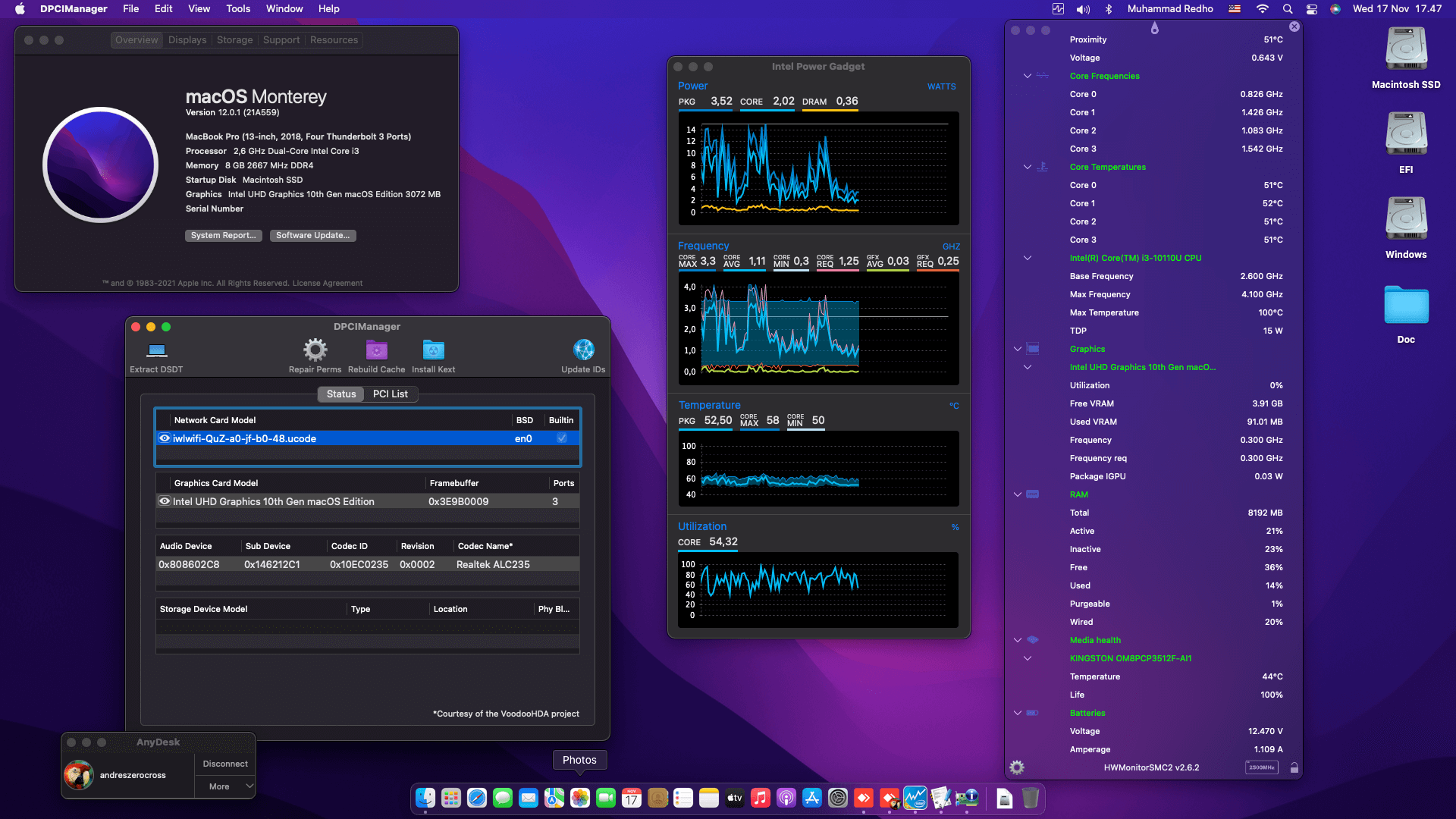Click the Spotlight search icon in menu bar
Screen dimensions: 1456x819
click(x=1288, y=9)
